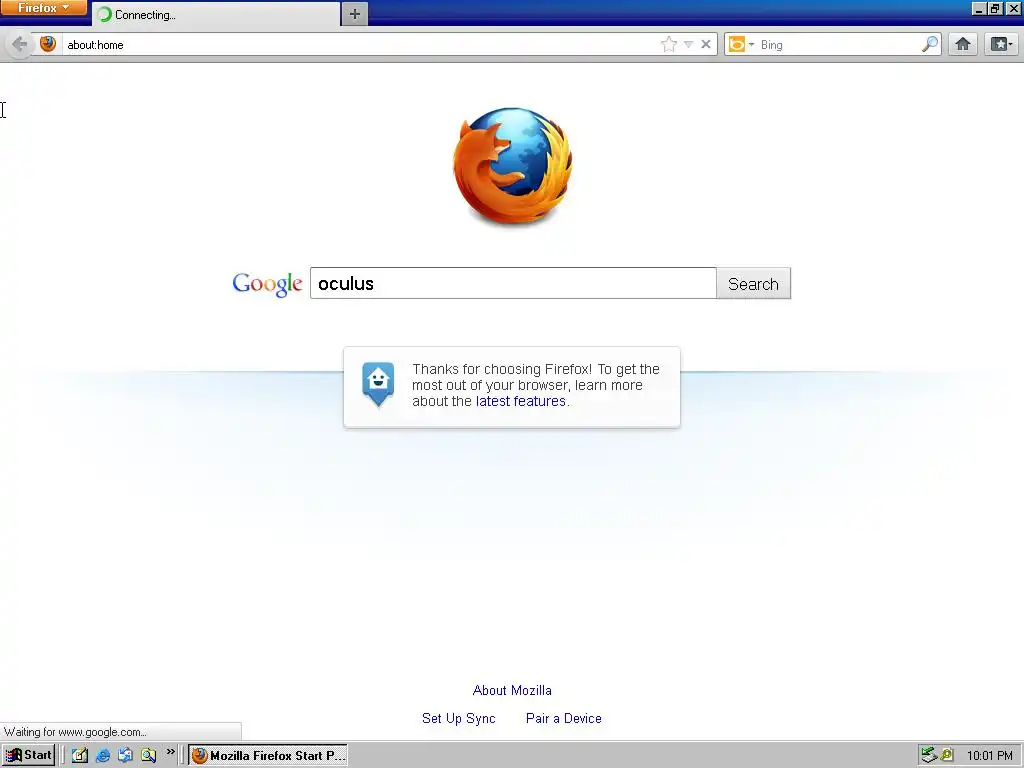Image resolution: width=1024 pixels, height=768 pixels.
Task: Open the Bing search engine dropdown
Action: click(741, 44)
